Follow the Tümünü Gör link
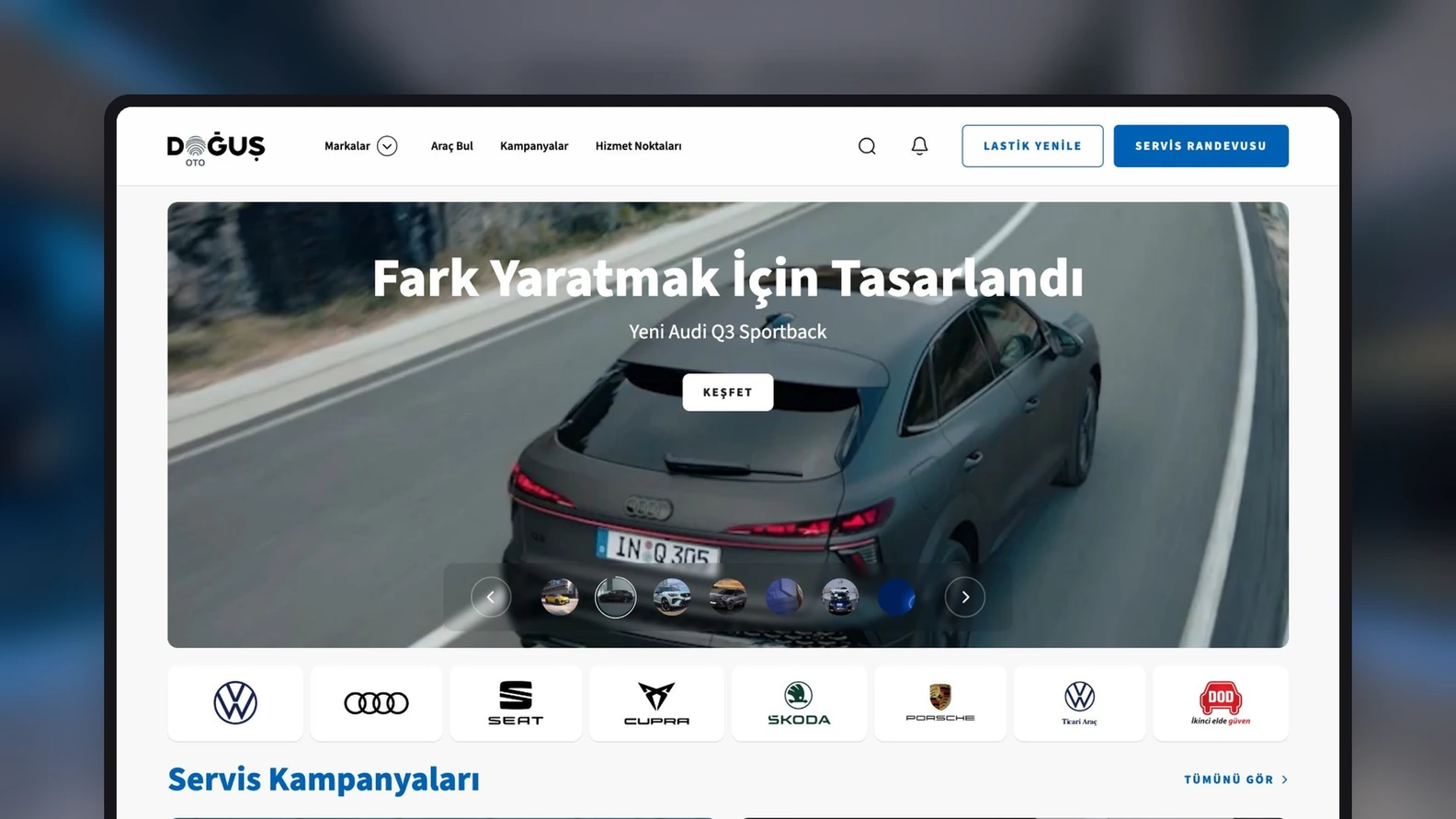The height and width of the screenshot is (819, 1456). pos(1235,779)
